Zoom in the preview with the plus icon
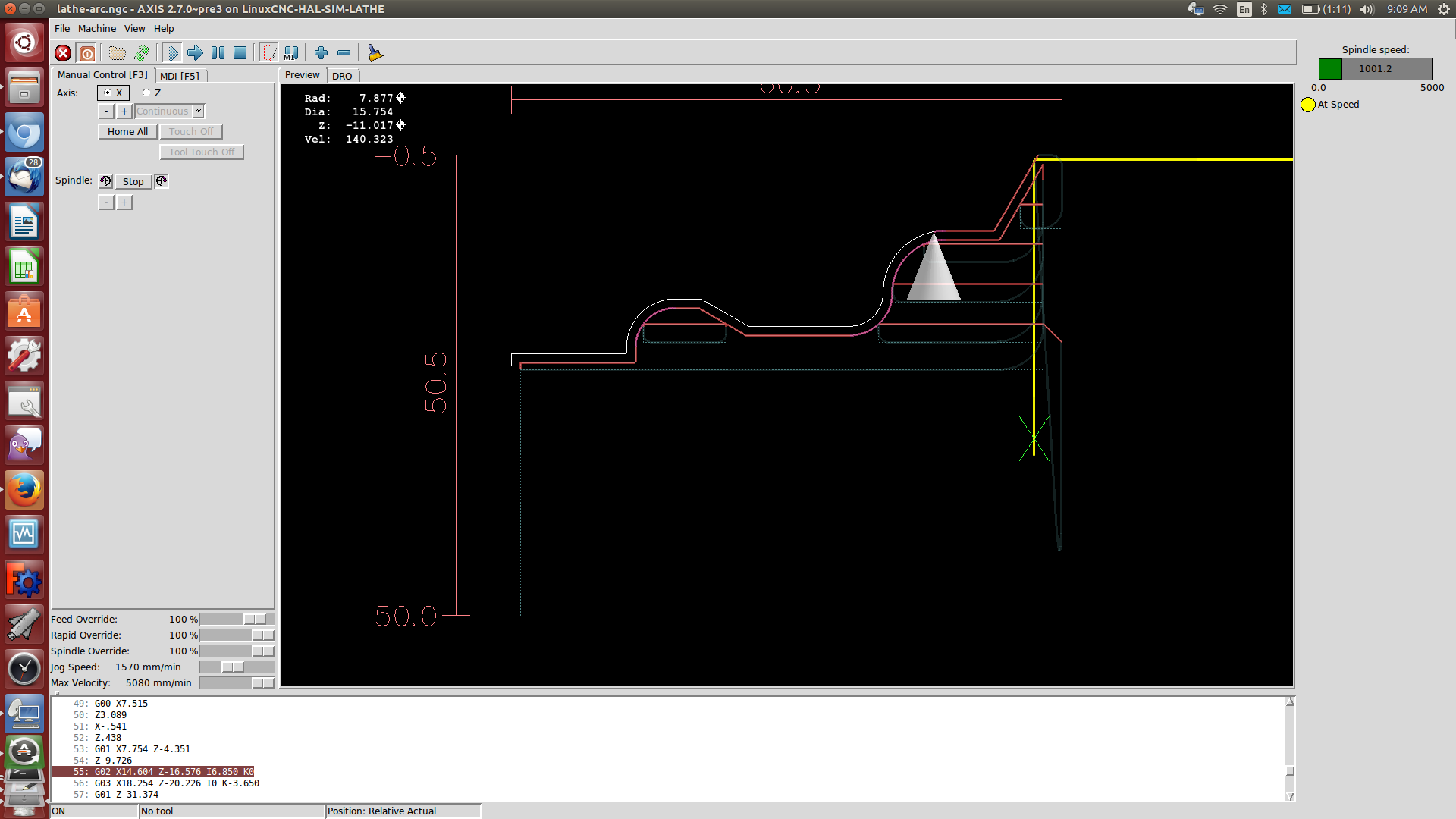The image size is (1456, 819). point(321,53)
